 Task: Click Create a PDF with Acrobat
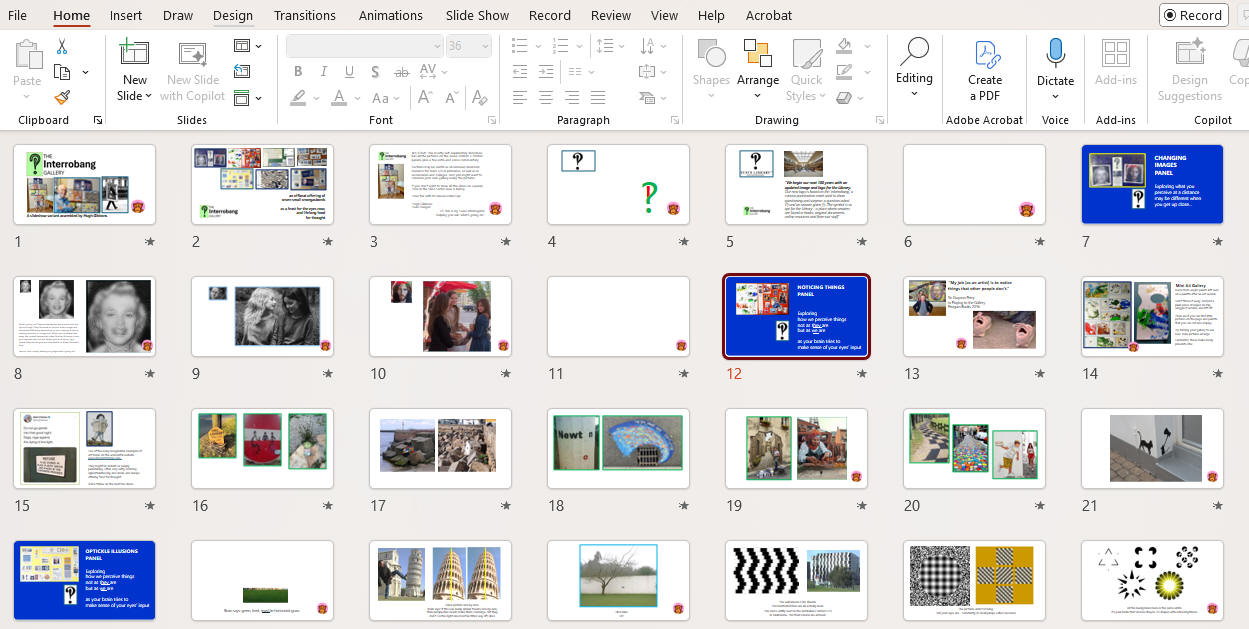point(984,70)
